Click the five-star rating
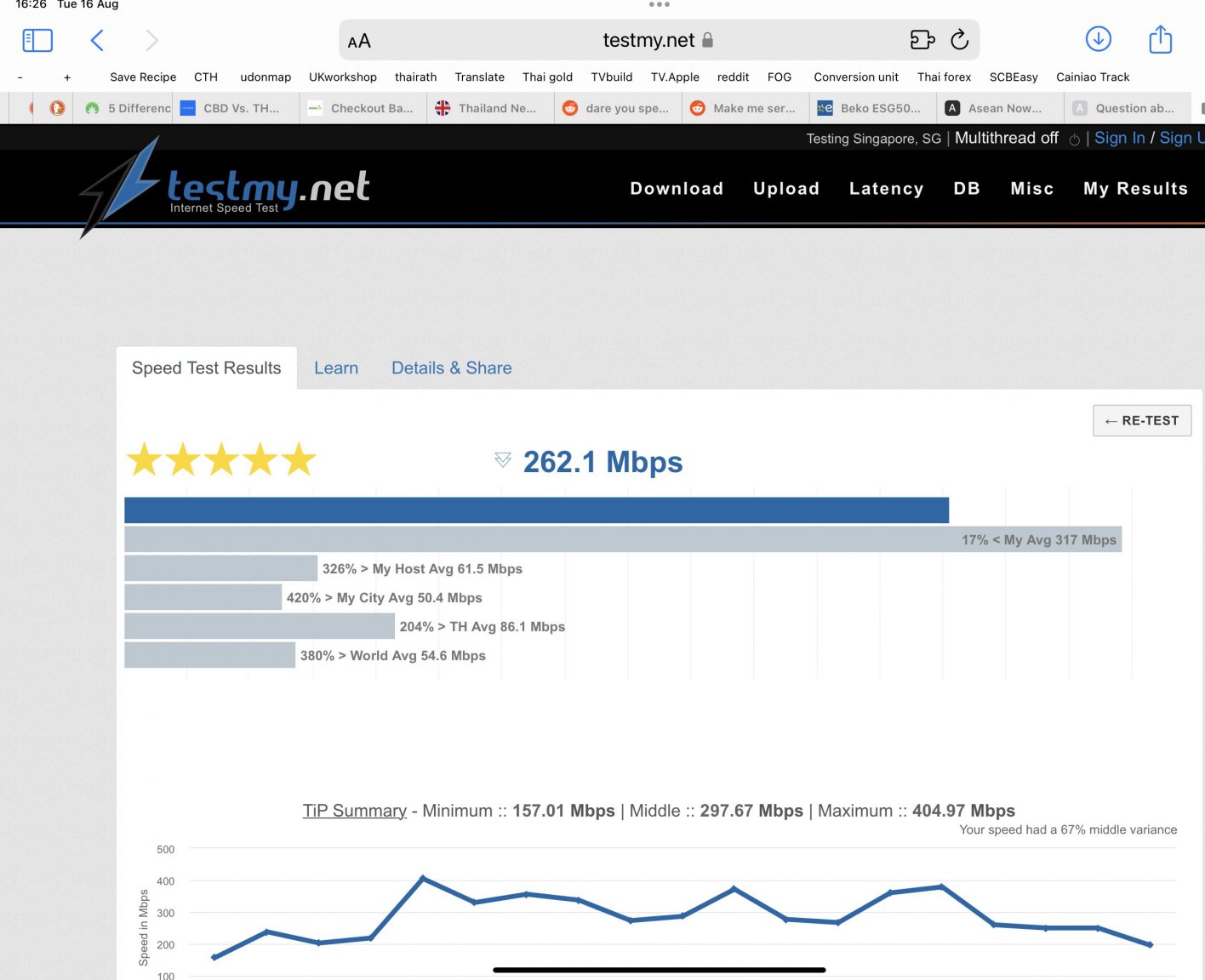Screen dimensions: 1205x980 (221, 459)
